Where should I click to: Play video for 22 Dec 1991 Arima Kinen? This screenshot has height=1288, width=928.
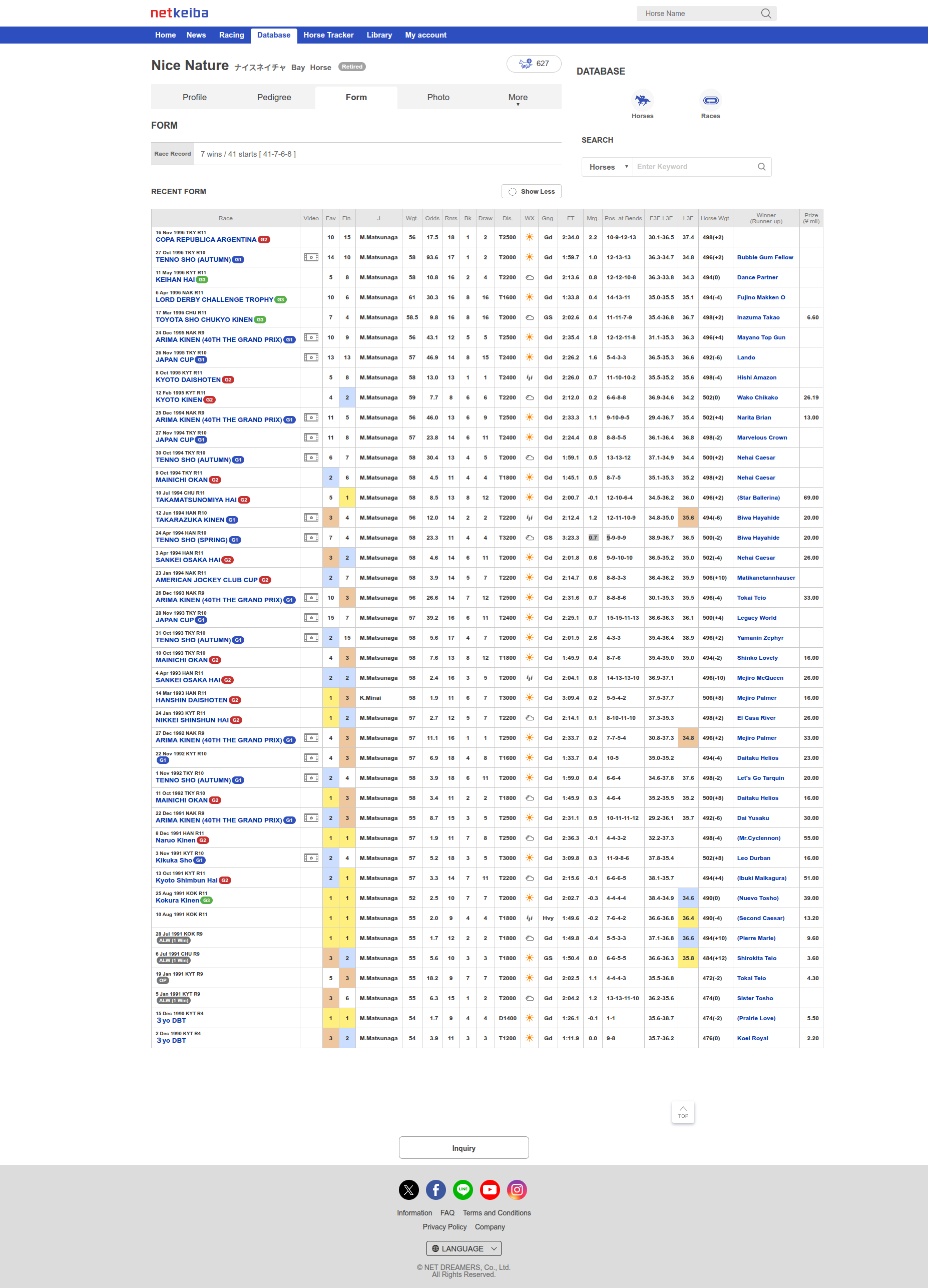(x=311, y=818)
